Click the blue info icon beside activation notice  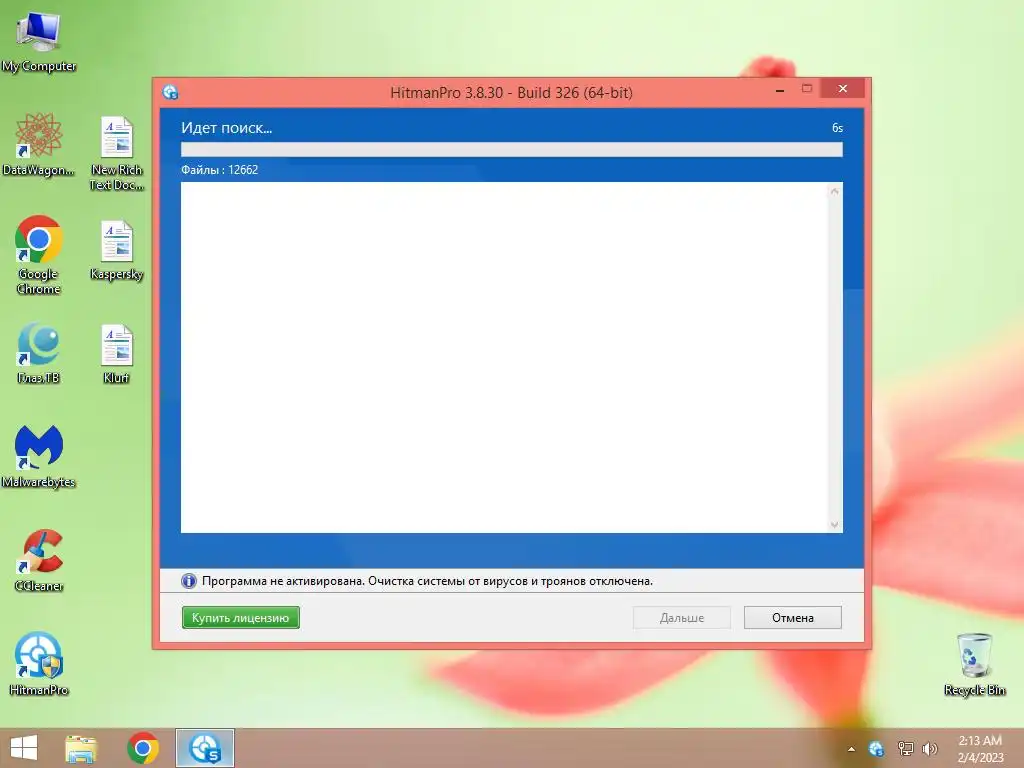pos(189,581)
